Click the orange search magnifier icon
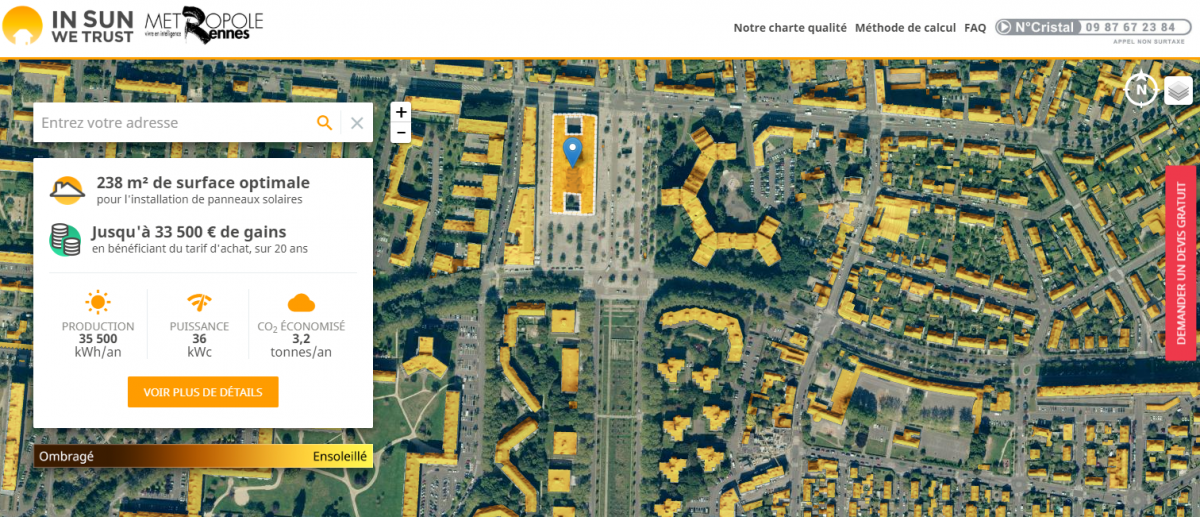Screen dimensions: 1200x517 coord(324,122)
